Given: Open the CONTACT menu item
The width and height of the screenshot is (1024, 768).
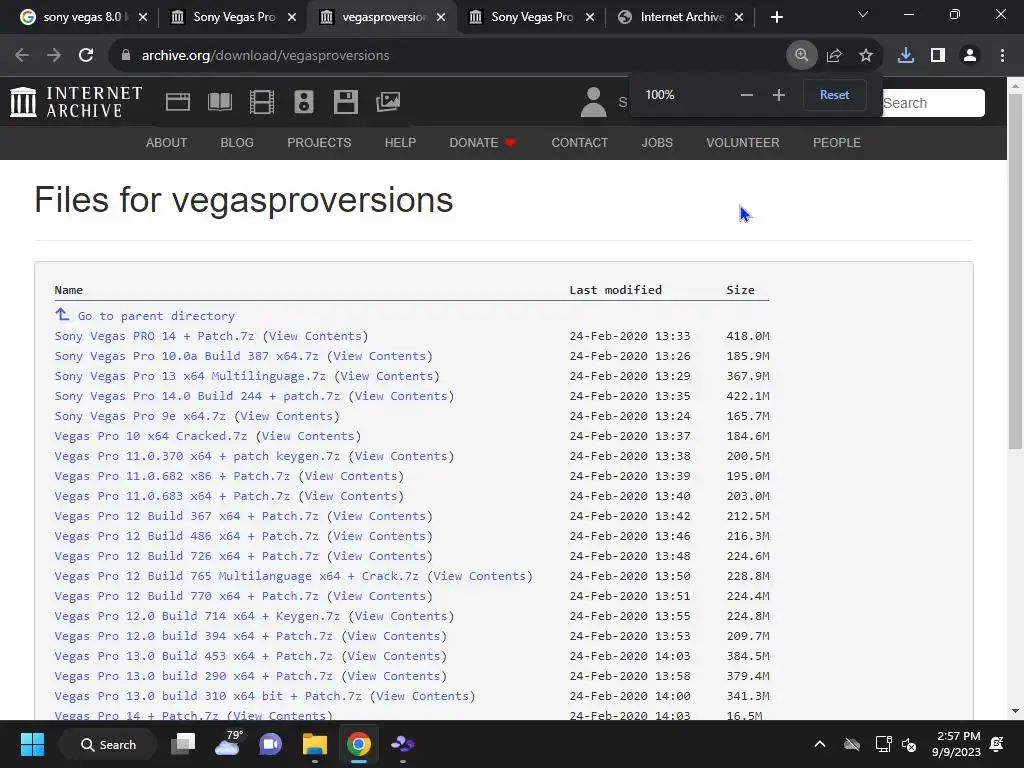Looking at the screenshot, I should point(579,142).
